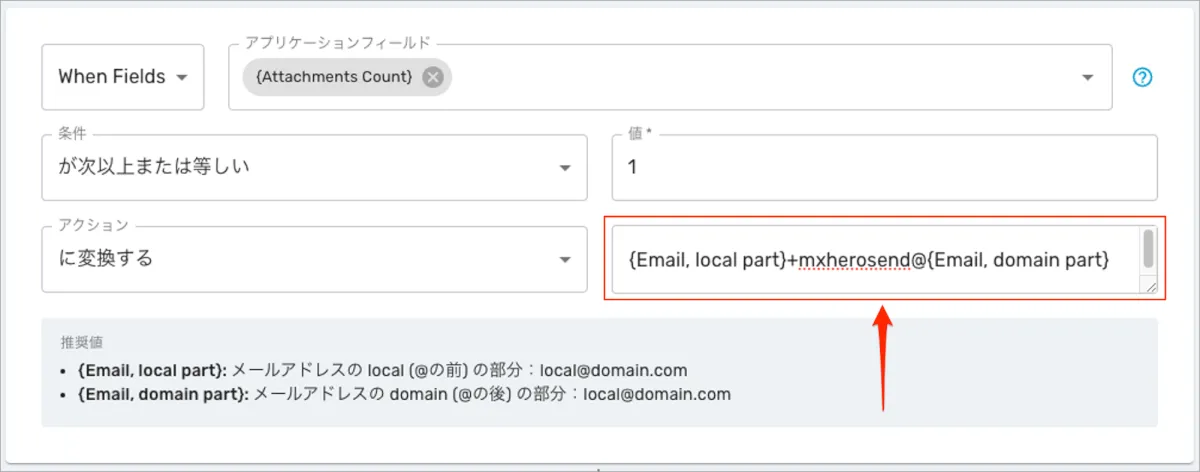Expand the When Fields dropdown arrow
Image resolution: width=1200 pixels, height=472 pixels.
click(182, 78)
